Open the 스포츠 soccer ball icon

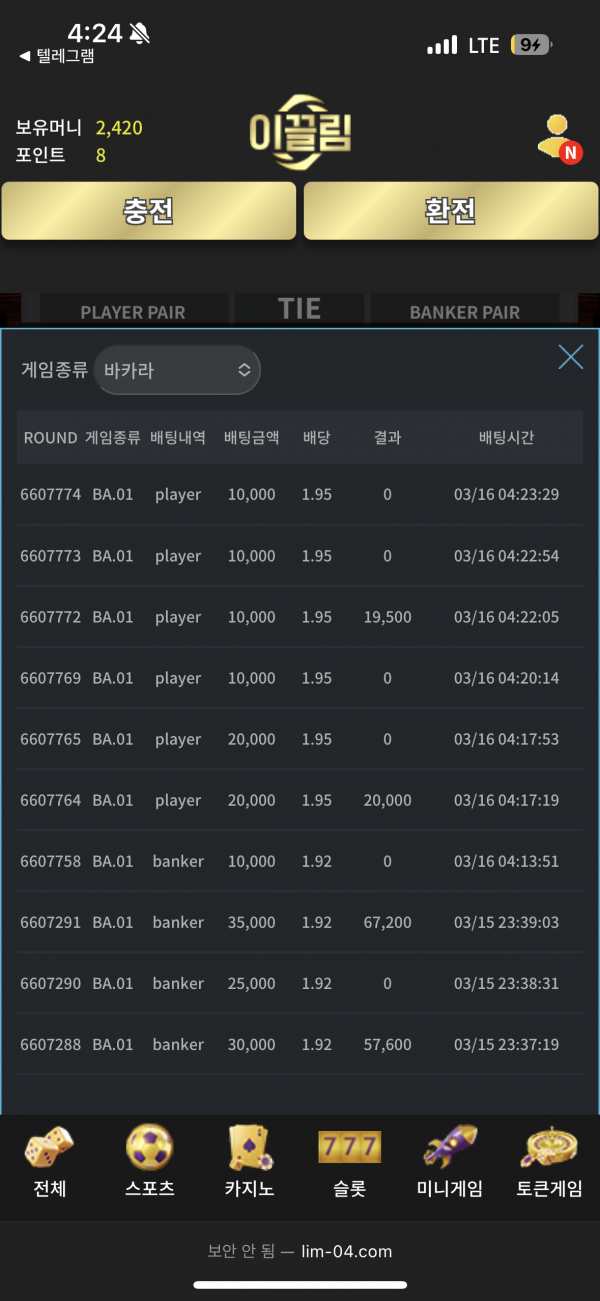pyautogui.click(x=149, y=1148)
